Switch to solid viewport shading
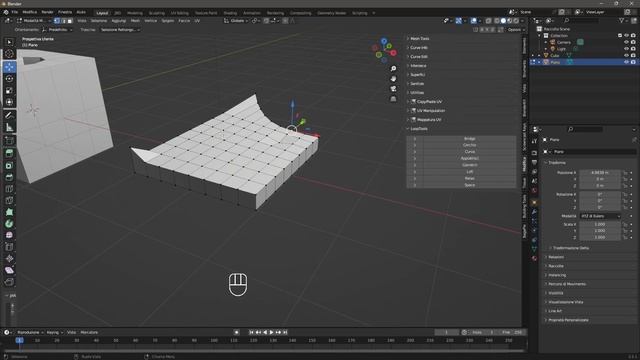This screenshot has width=640, height=360. click(x=503, y=20)
